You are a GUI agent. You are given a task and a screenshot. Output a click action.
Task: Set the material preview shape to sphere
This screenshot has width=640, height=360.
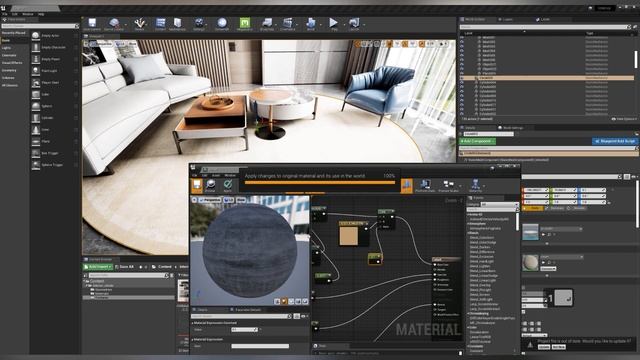(x=284, y=301)
